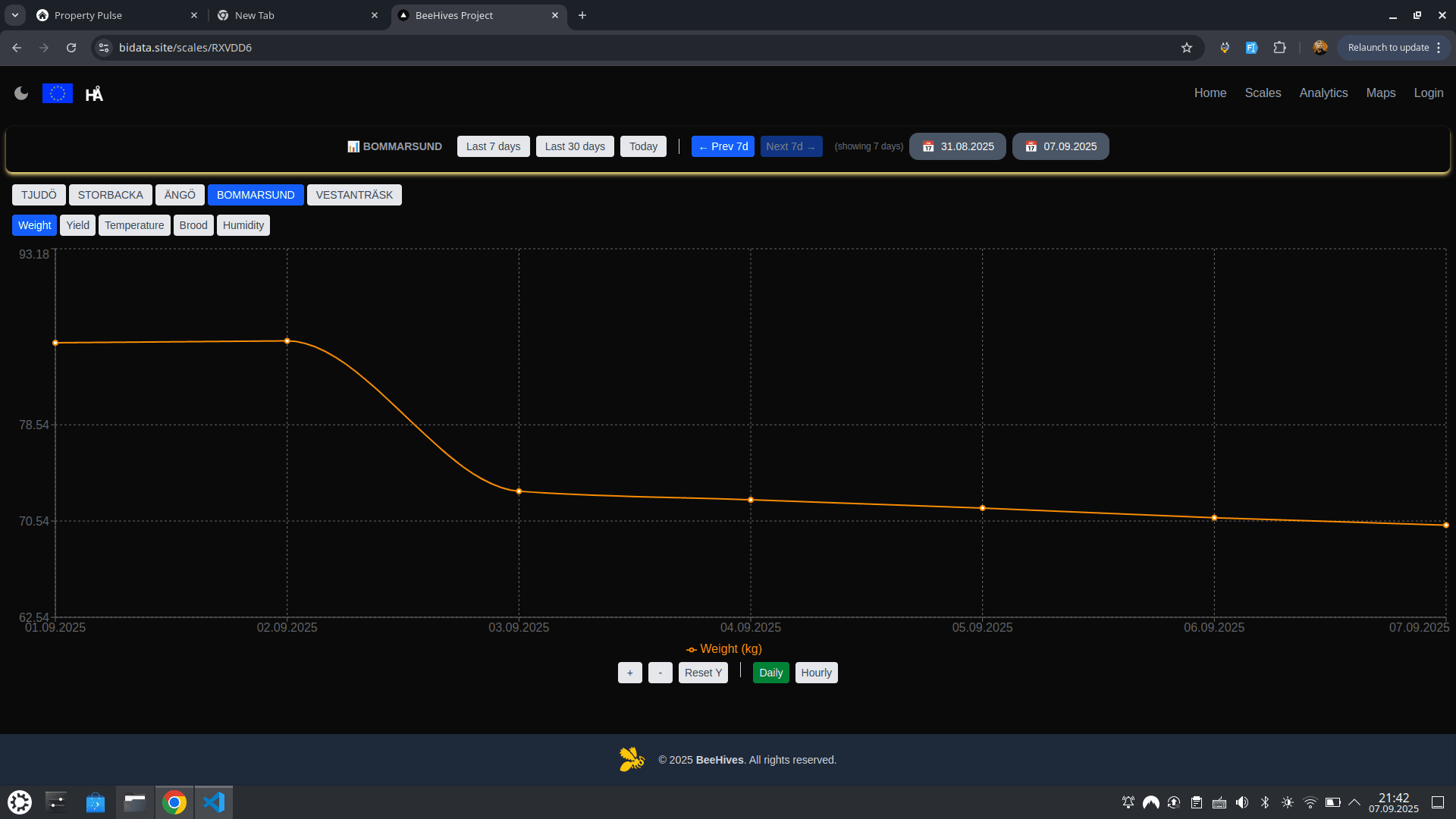Open the browser extensions puzzle icon
The width and height of the screenshot is (1456, 819).
coord(1279,47)
